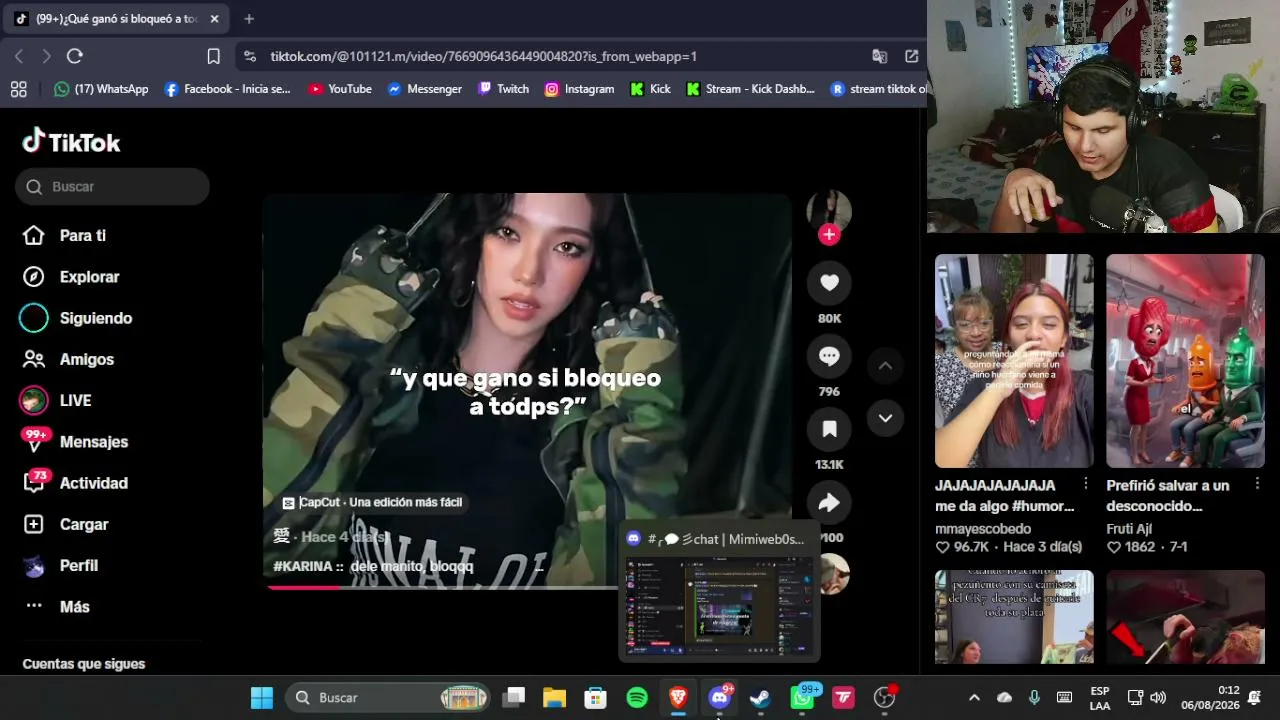Open the creator's avatar above the like button
This screenshot has height=720, width=1280.
click(x=829, y=211)
